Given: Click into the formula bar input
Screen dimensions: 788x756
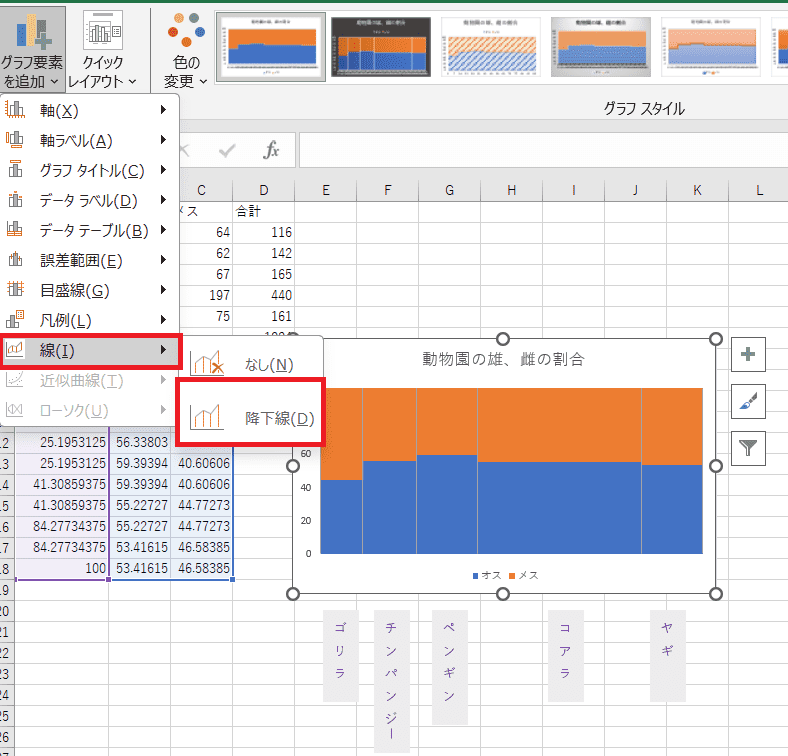Looking at the screenshot, I should point(543,150).
